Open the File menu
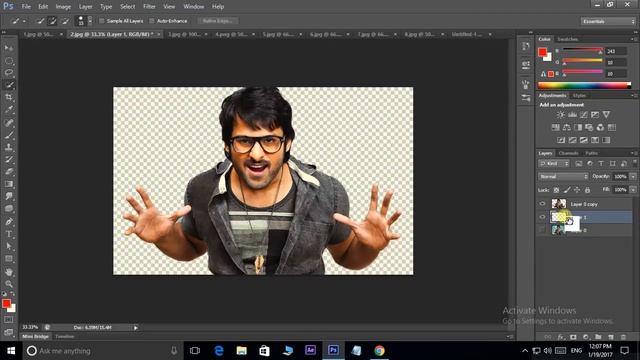This screenshot has height=360, width=640. [x=26, y=7]
